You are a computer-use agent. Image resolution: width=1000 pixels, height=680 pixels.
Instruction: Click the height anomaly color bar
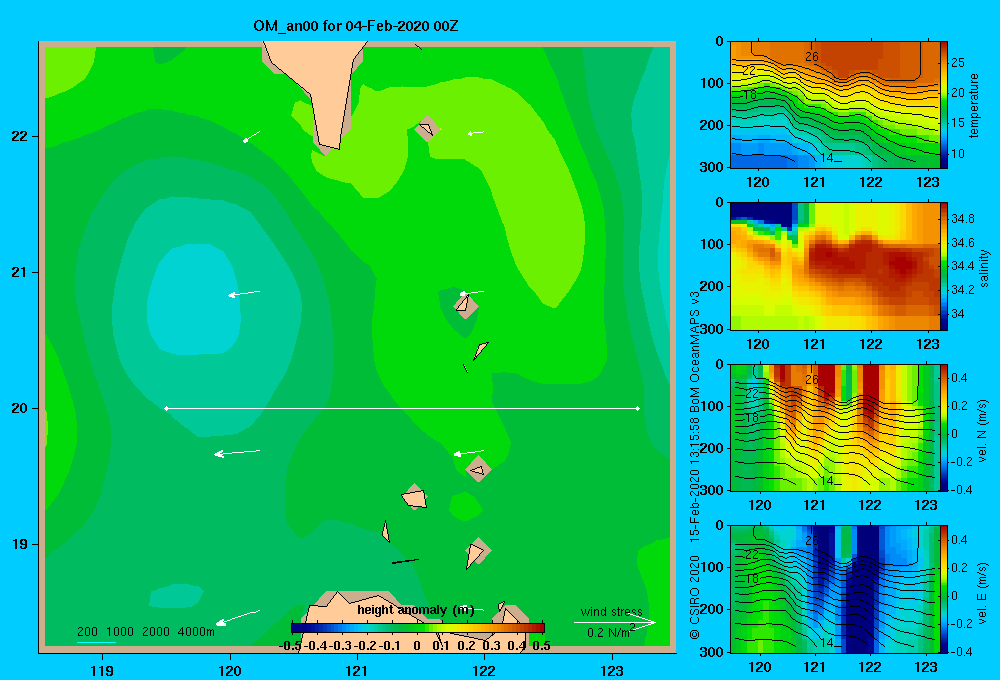(418, 628)
